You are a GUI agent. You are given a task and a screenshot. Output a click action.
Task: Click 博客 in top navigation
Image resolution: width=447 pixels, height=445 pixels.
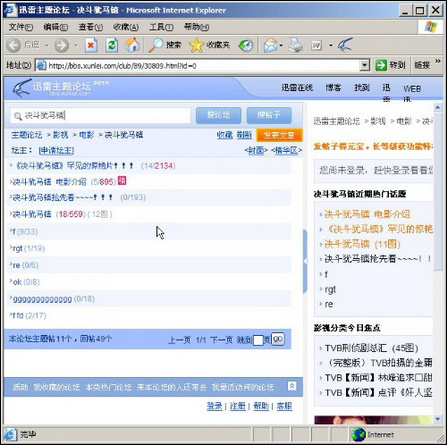pos(333,88)
